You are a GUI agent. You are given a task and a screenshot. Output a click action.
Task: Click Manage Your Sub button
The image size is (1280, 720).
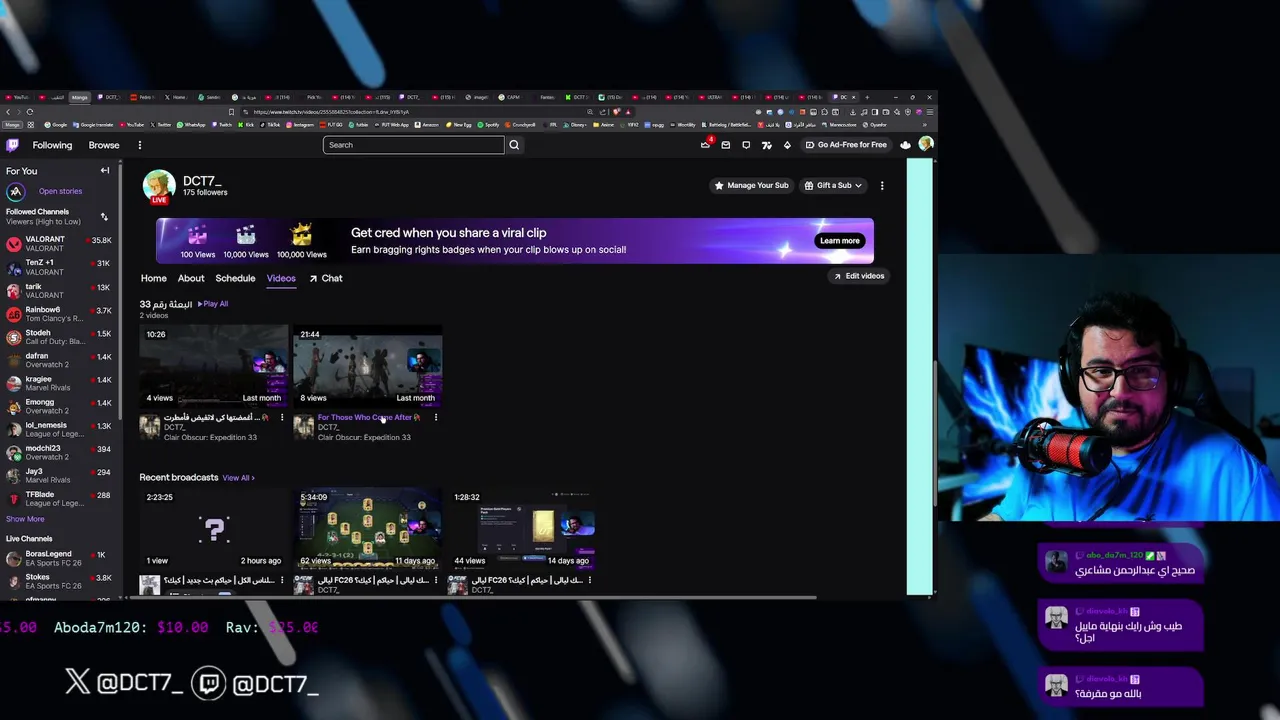click(x=751, y=185)
